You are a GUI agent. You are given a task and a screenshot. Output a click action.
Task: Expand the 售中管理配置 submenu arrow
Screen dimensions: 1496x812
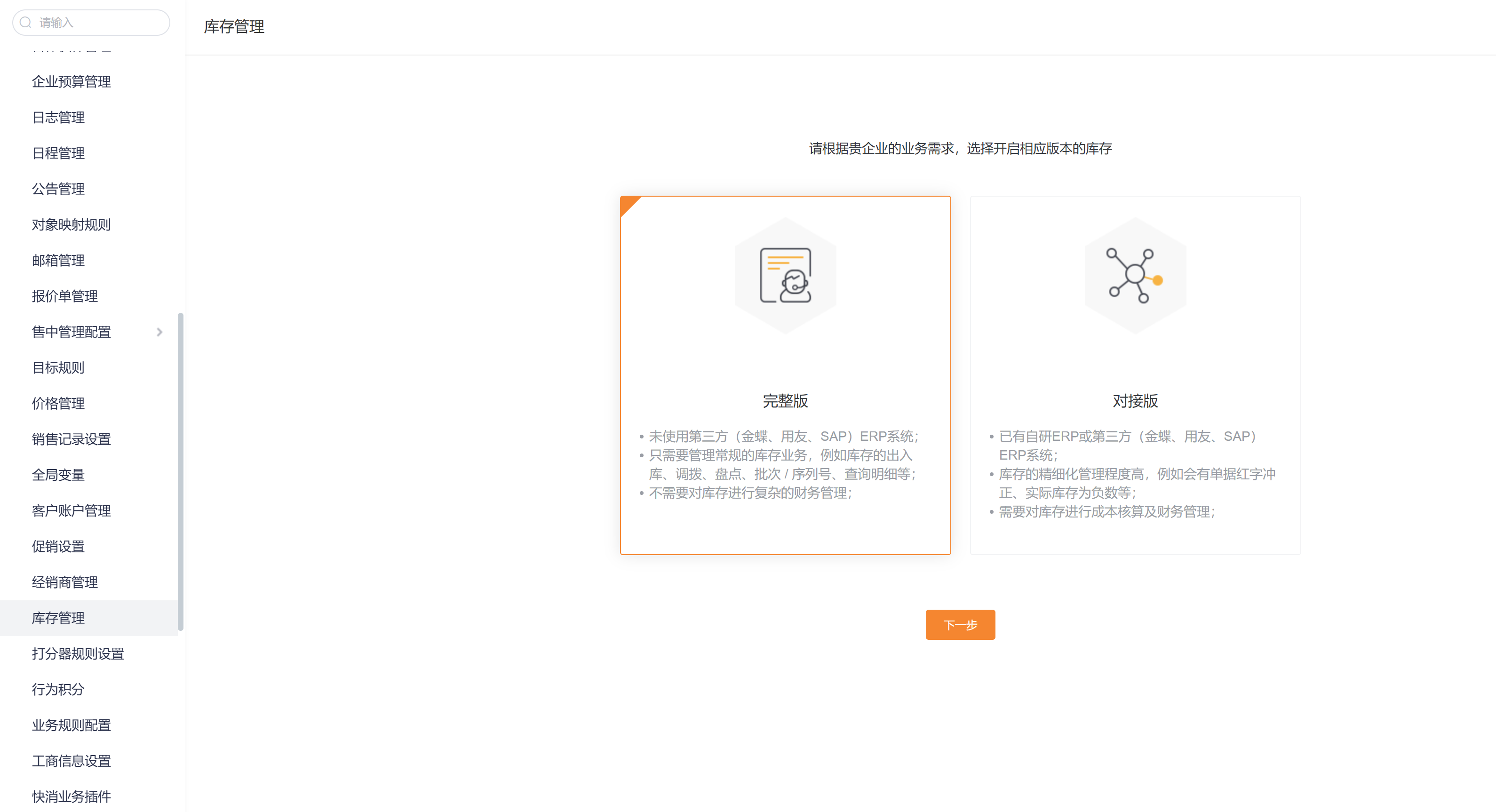pos(159,332)
